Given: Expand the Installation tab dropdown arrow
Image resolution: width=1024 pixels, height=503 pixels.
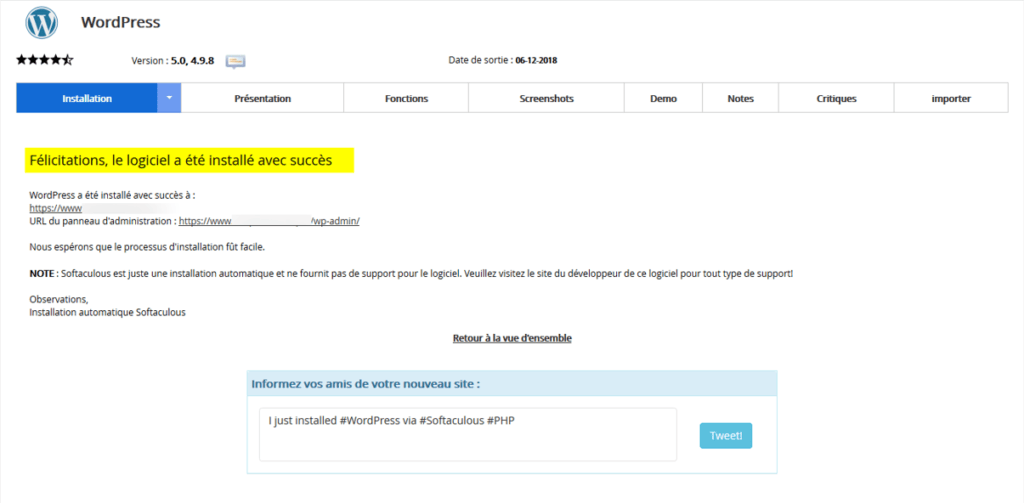Looking at the screenshot, I should pos(169,98).
